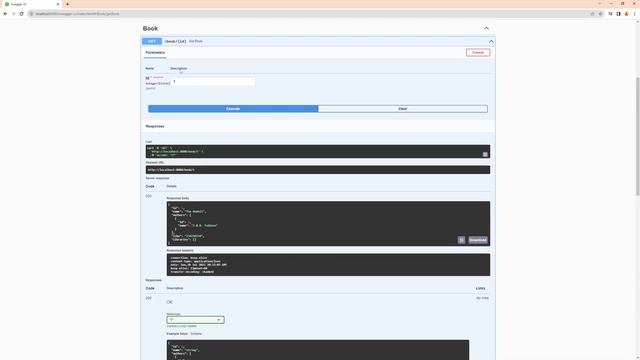
Task: Copy response body with the clipboard icon
Action: tap(461, 240)
